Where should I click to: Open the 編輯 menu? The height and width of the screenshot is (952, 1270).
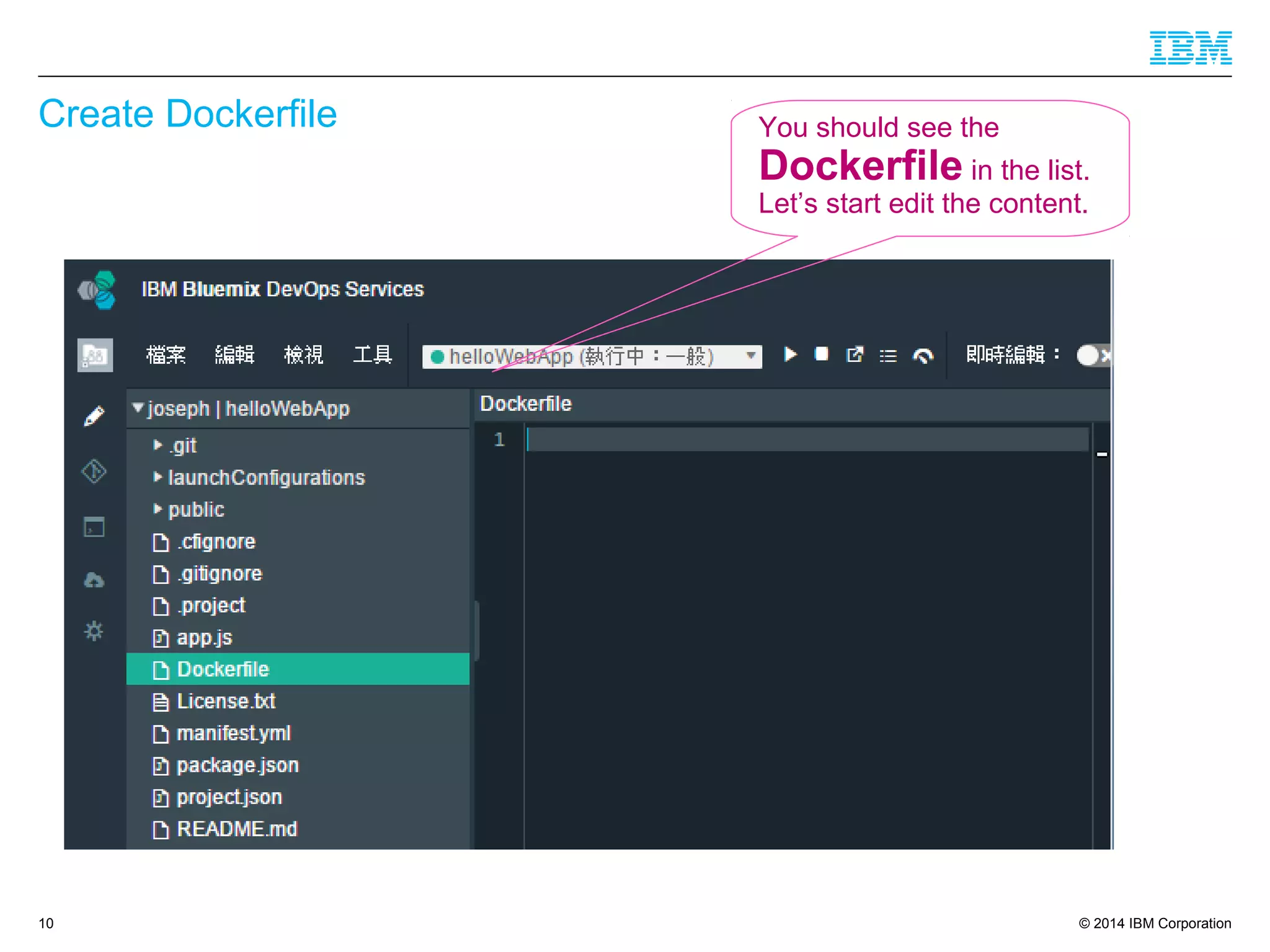click(234, 355)
